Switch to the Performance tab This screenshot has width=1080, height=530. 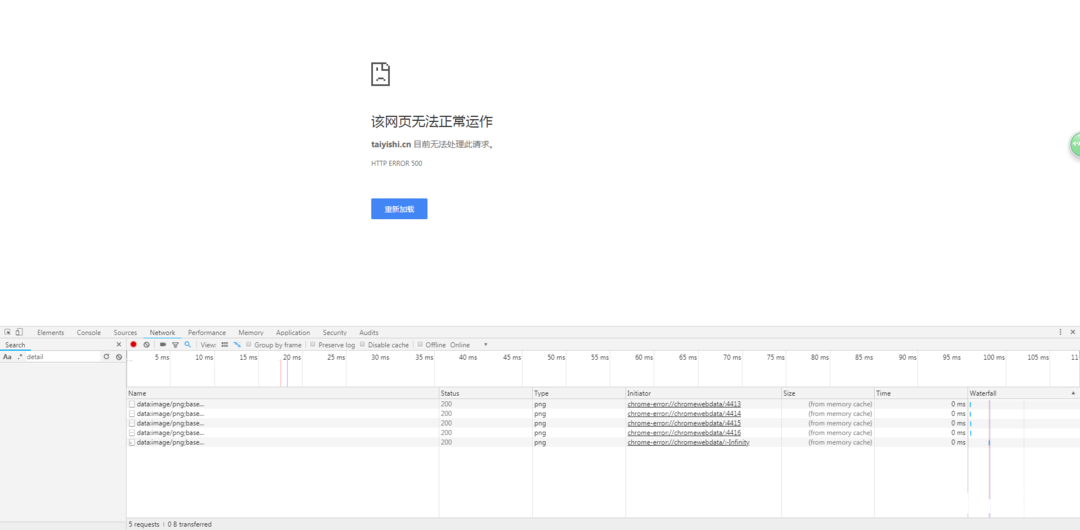(x=207, y=332)
